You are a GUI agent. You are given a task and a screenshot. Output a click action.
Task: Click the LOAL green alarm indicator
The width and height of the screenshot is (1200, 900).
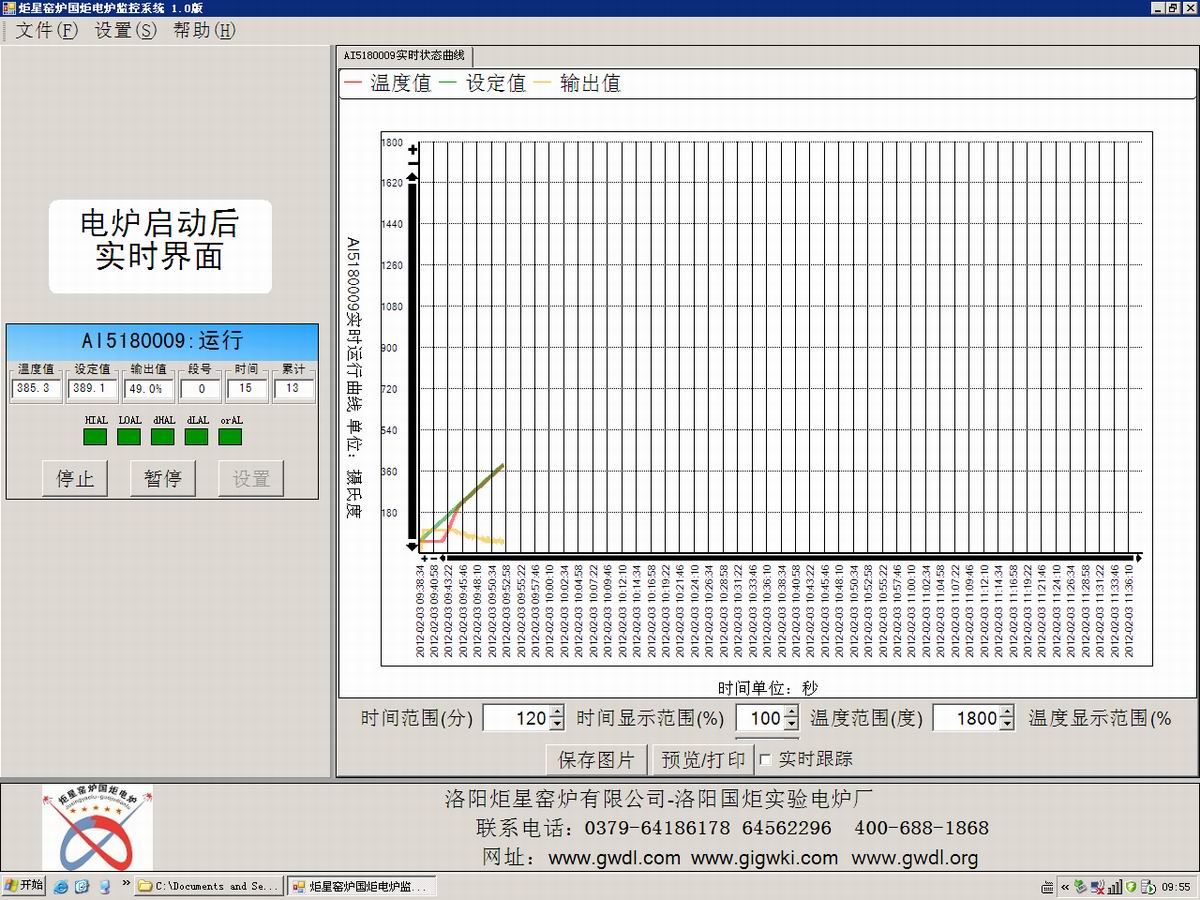(x=129, y=436)
